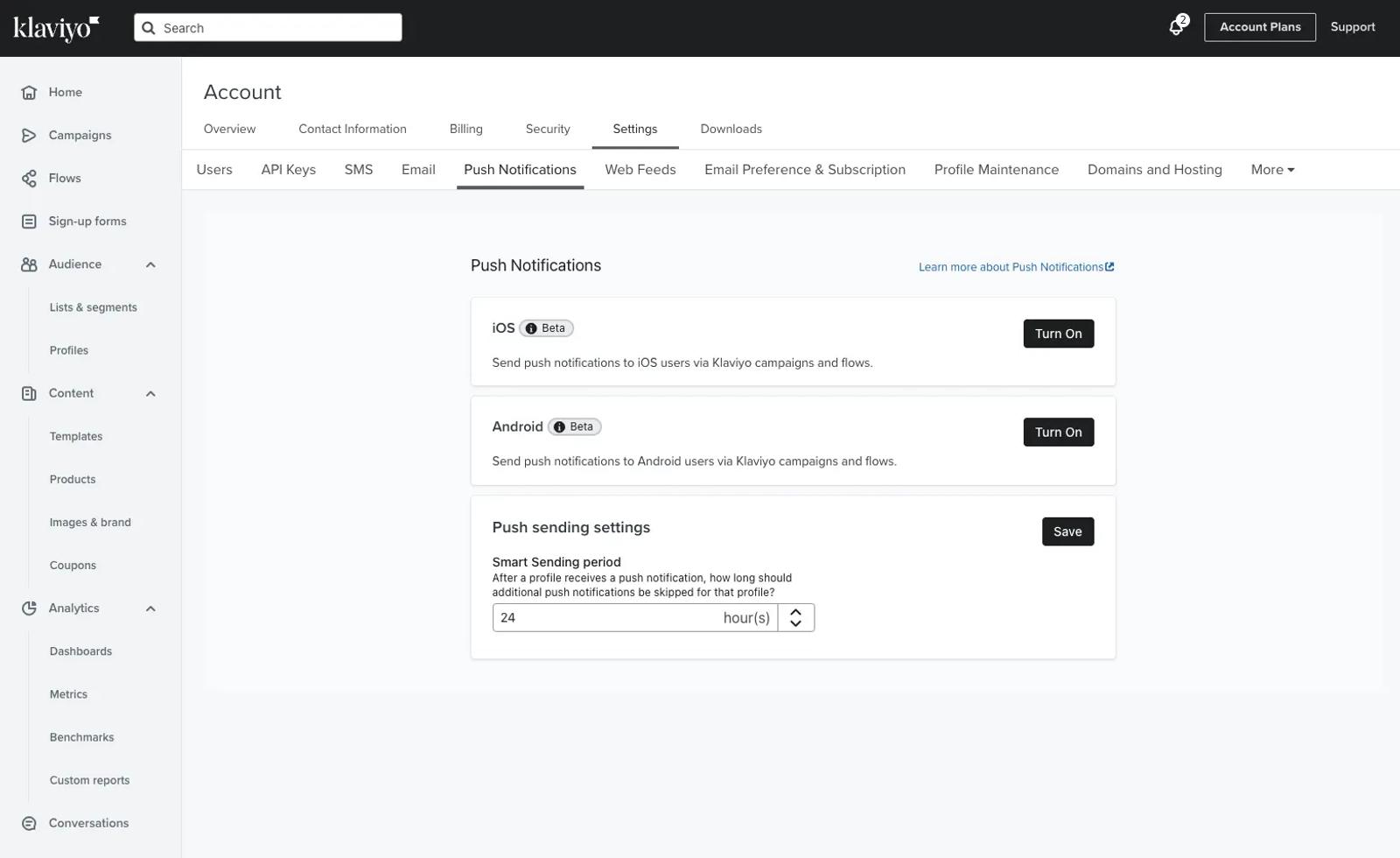Open the Email Preference & Subscription tab

tap(805, 170)
